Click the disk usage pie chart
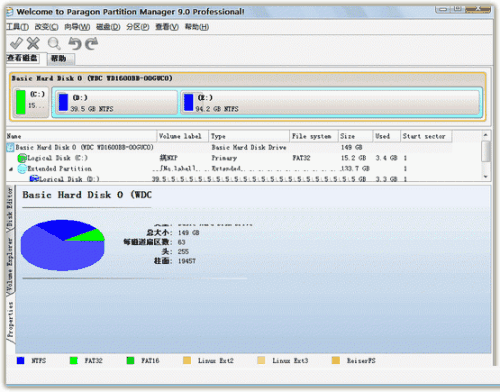Image resolution: width=500 pixels, height=392 pixels. click(63, 245)
